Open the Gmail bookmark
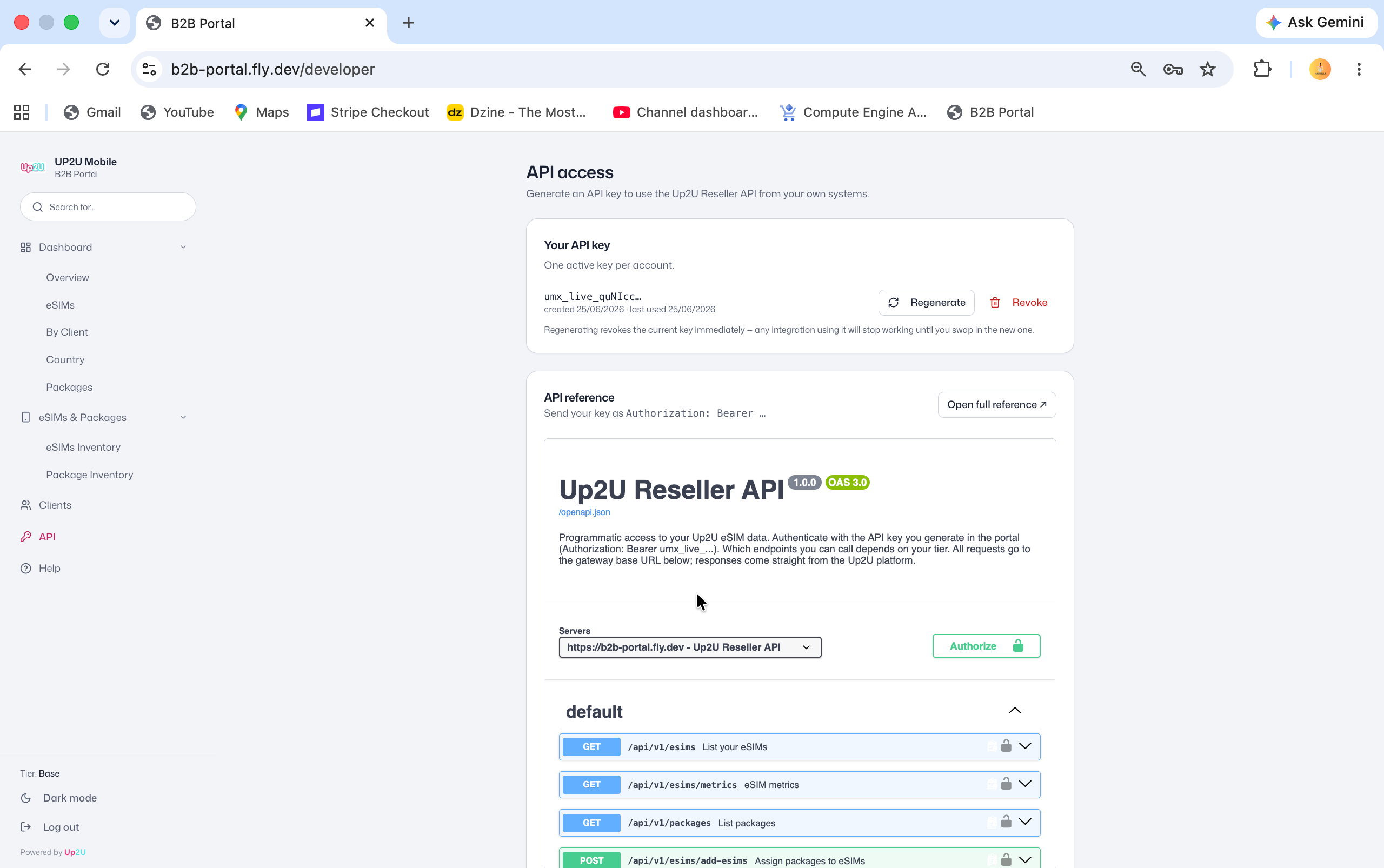 tap(92, 112)
